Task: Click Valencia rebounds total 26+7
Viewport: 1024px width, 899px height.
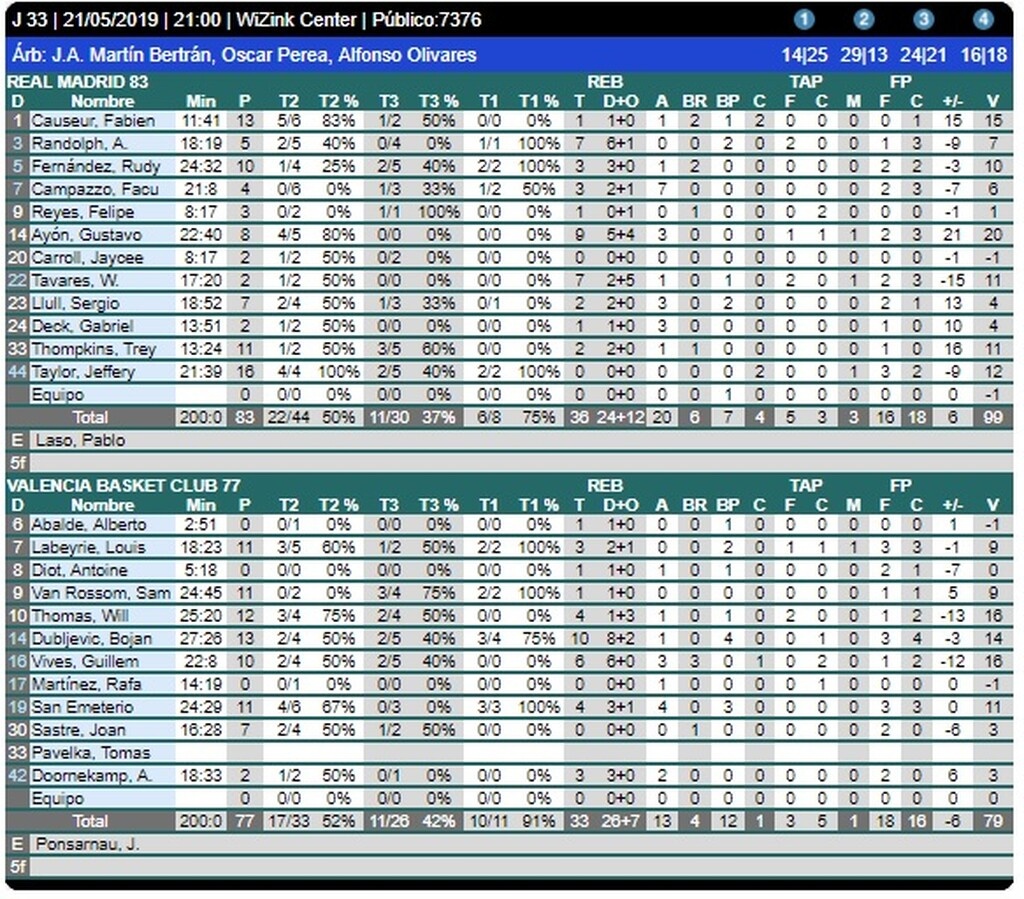Action: [x=620, y=821]
